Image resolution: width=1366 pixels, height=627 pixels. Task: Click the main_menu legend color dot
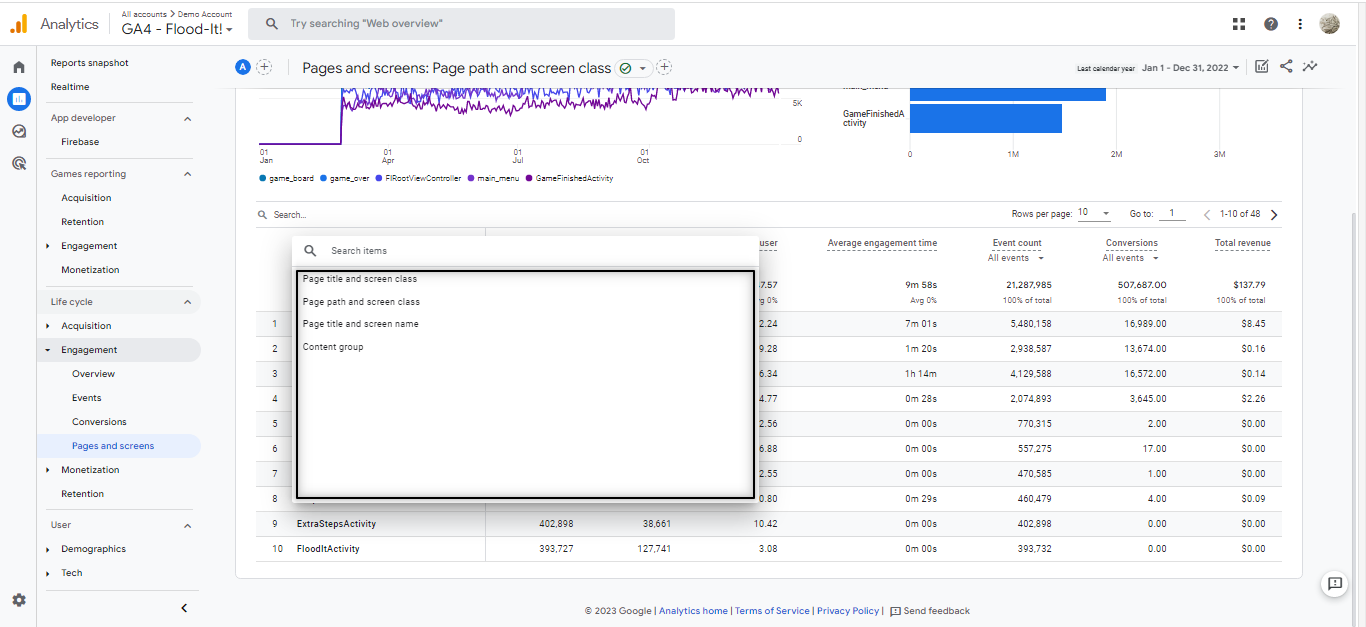point(471,179)
